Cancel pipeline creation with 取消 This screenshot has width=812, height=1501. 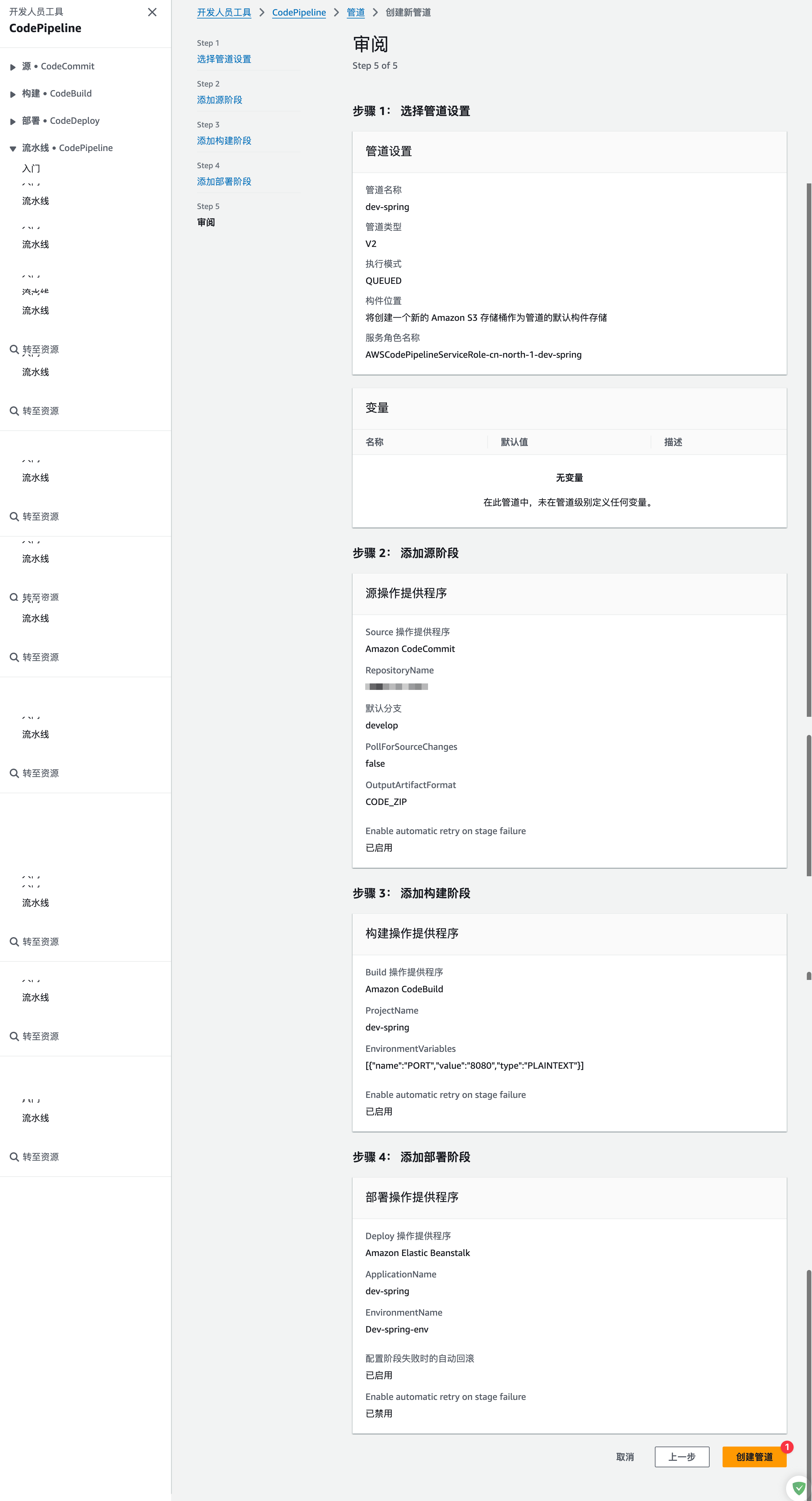tap(624, 1457)
